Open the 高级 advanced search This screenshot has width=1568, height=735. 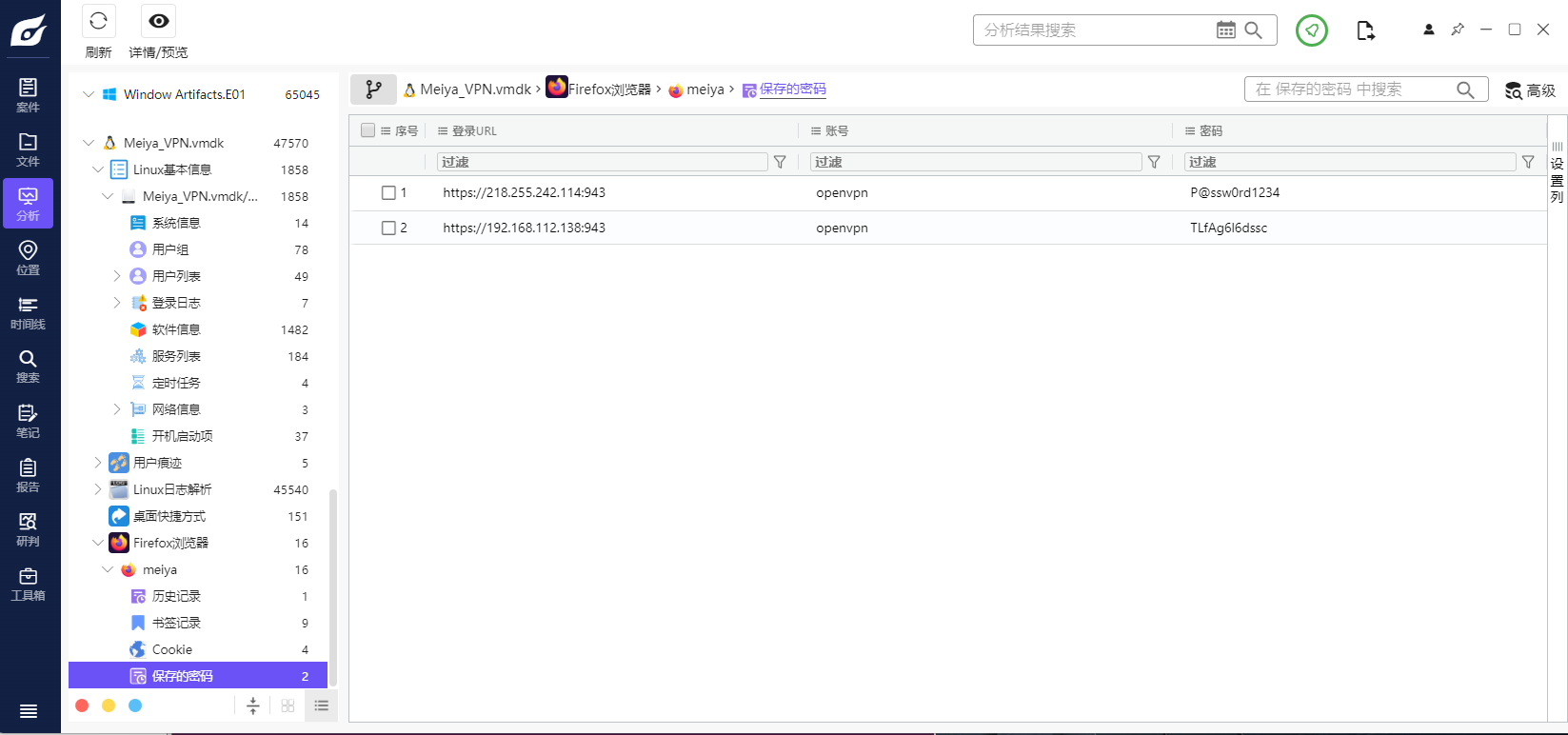(1530, 90)
